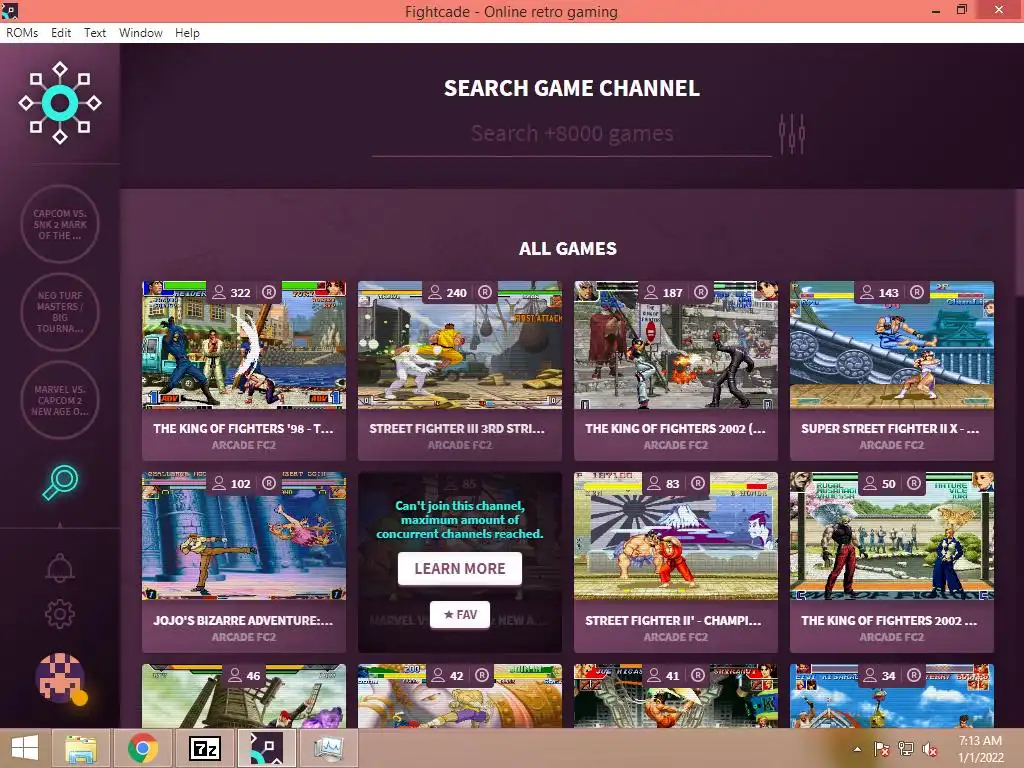Click R badge on King of Fighters 2002 card with 187 players
Image resolution: width=1024 pixels, height=768 pixels.
[701, 292]
